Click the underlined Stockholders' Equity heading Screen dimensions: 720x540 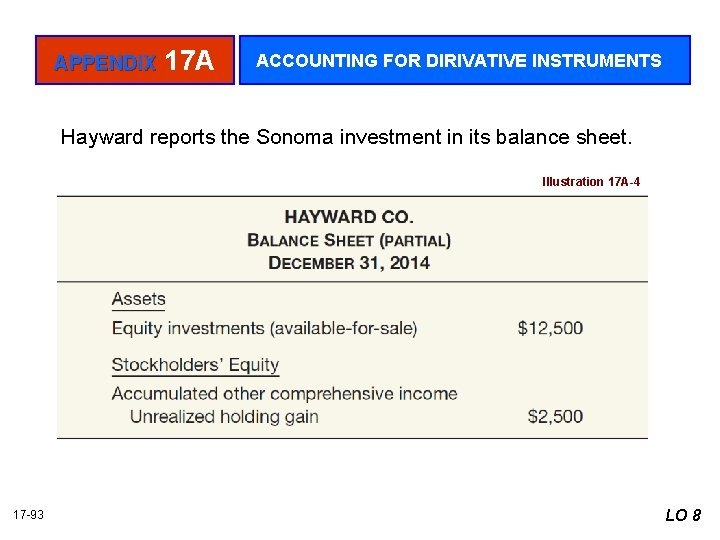[x=195, y=365]
